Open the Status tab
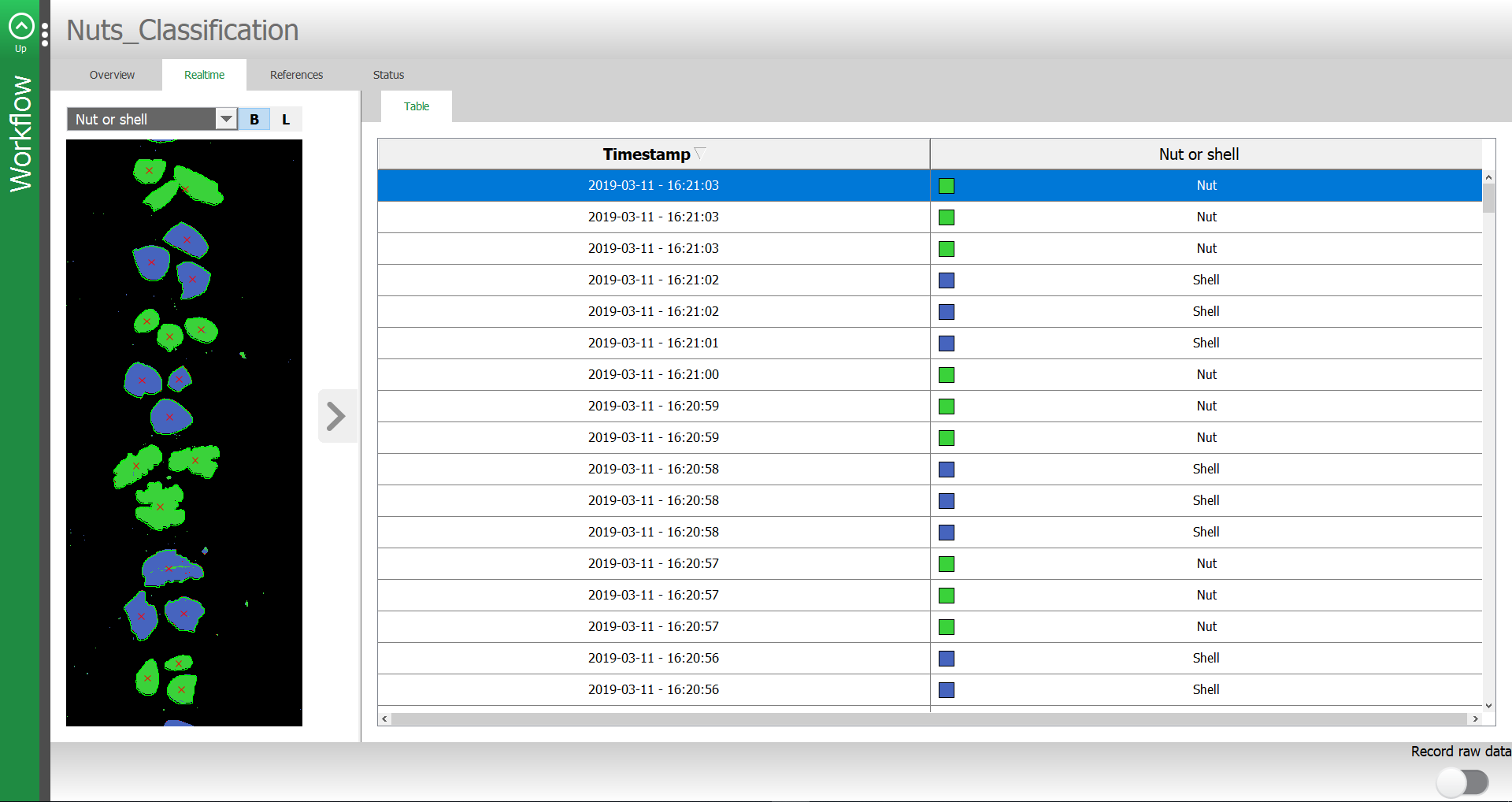 pos(388,75)
